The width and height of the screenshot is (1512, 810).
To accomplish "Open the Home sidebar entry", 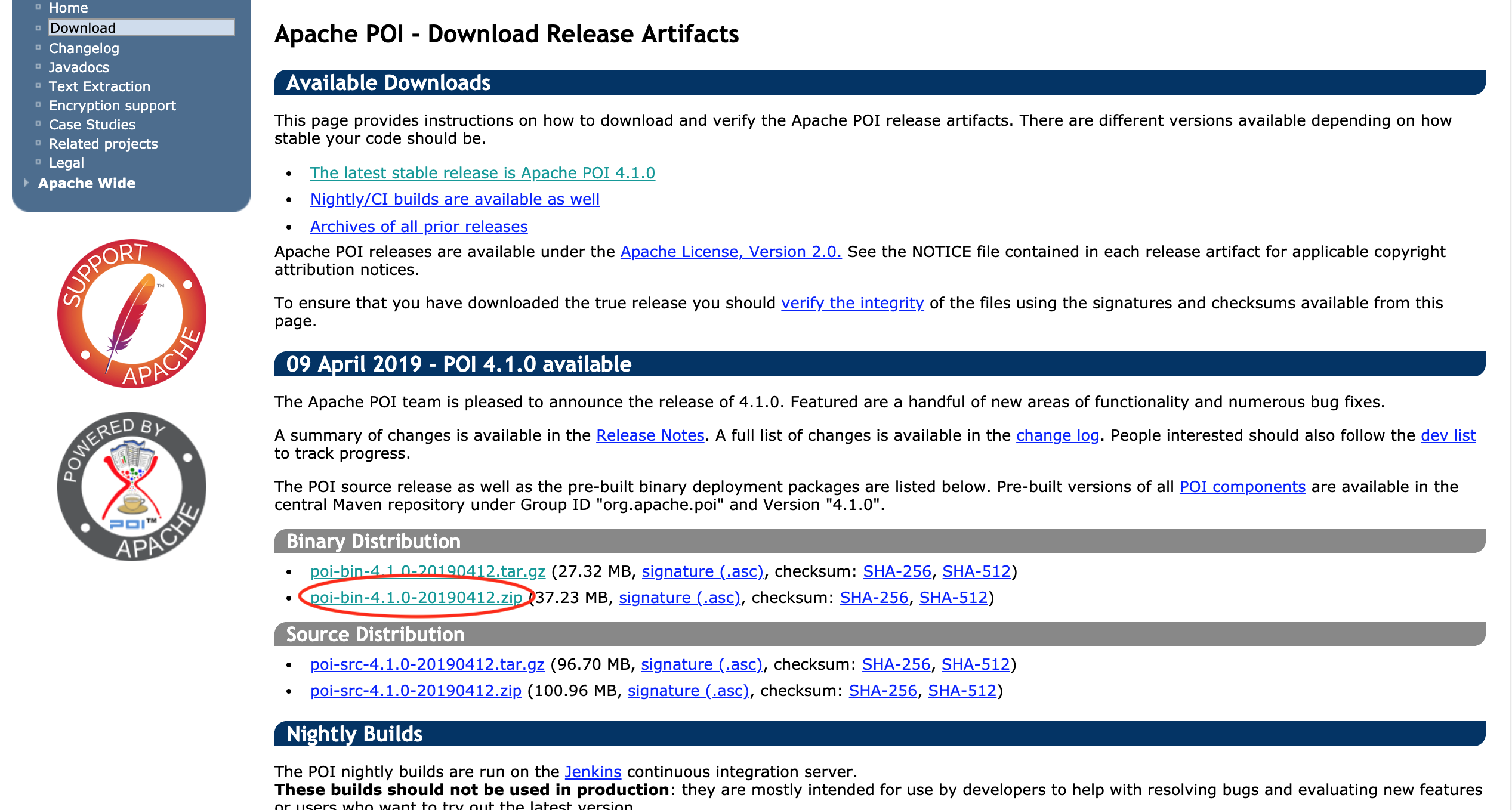I will coord(68,8).
